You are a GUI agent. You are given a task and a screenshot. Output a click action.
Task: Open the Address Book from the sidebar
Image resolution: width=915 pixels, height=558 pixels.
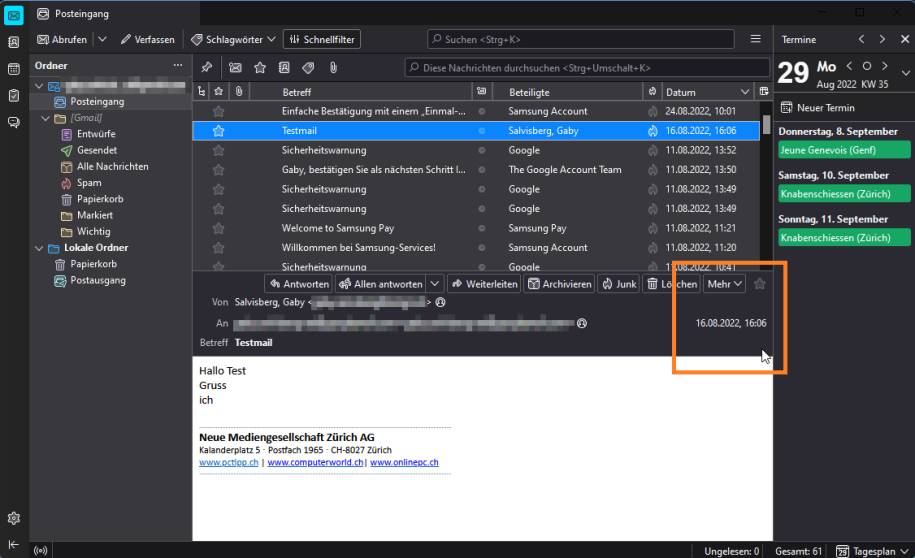click(14, 43)
